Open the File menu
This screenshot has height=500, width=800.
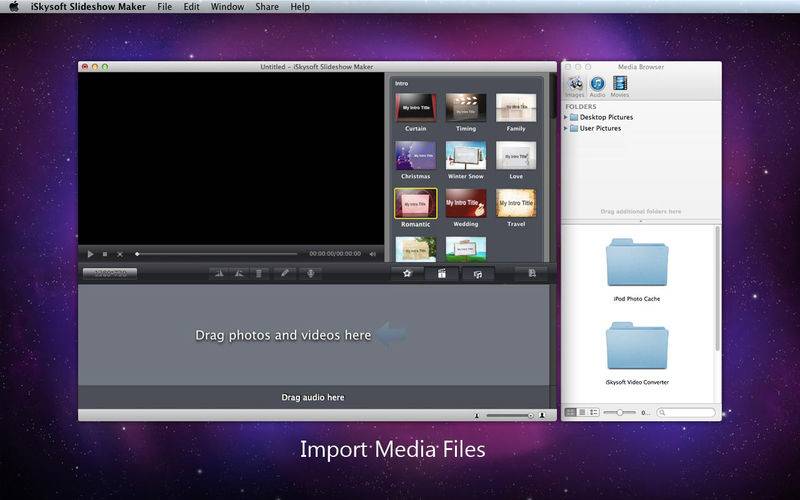click(165, 7)
